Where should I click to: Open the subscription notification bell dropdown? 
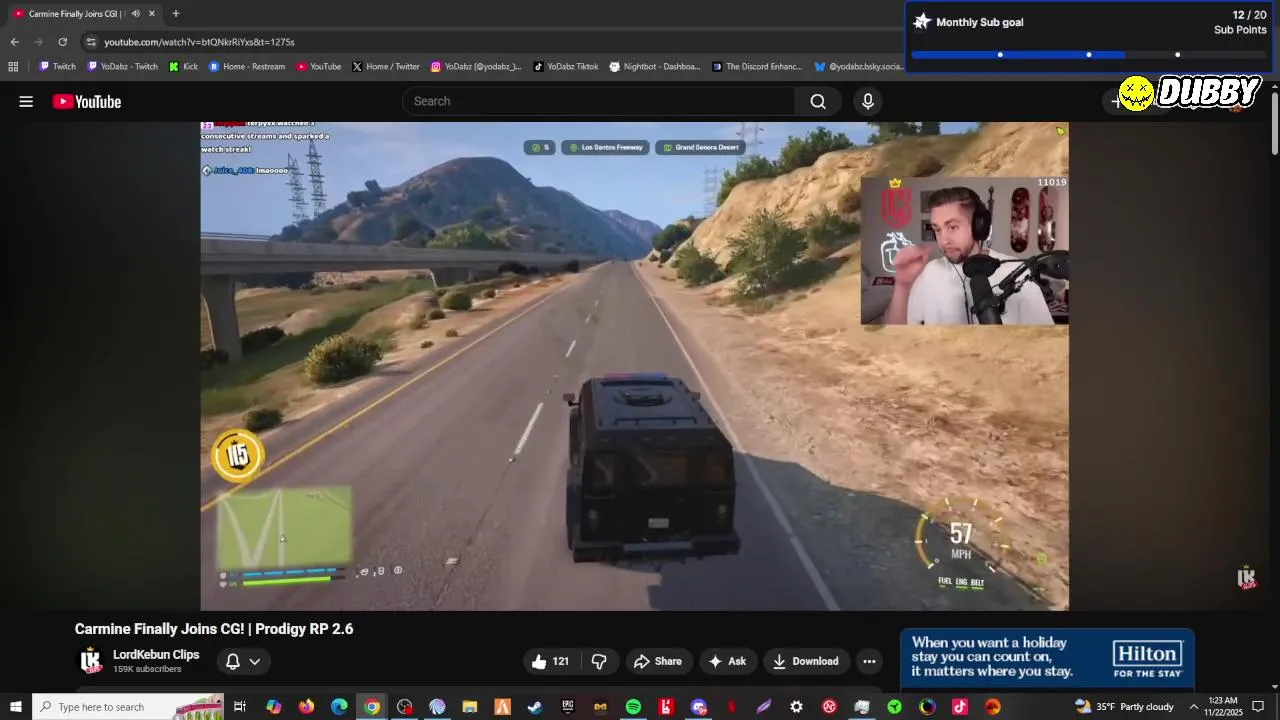click(242, 661)
